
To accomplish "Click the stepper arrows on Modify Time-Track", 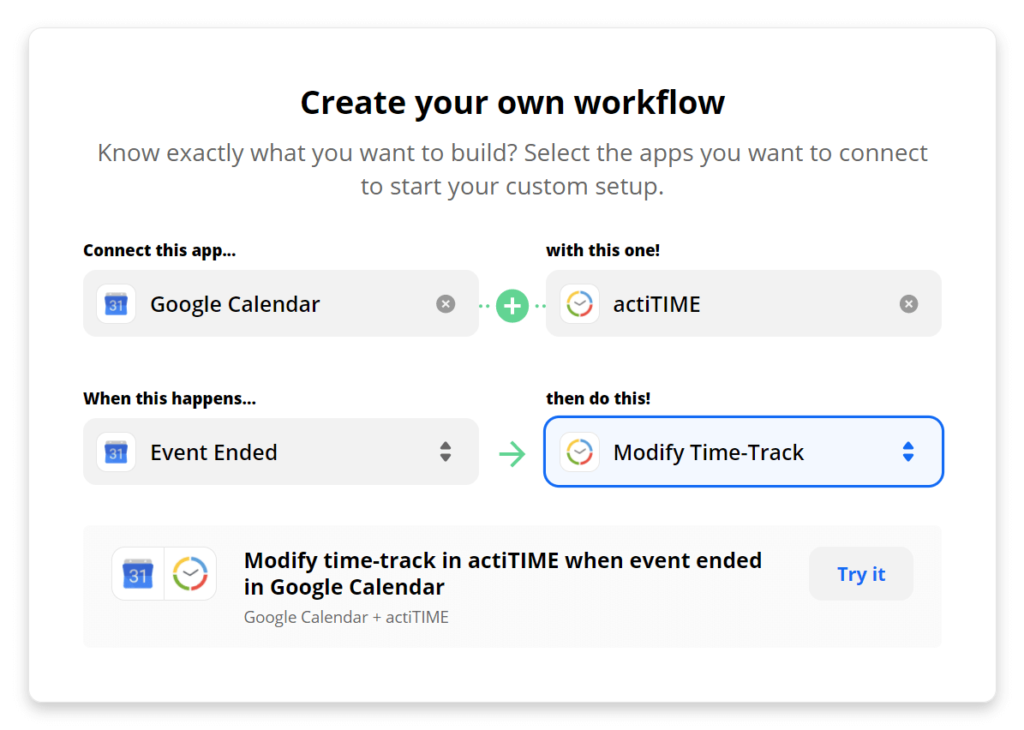I will 908,452.
